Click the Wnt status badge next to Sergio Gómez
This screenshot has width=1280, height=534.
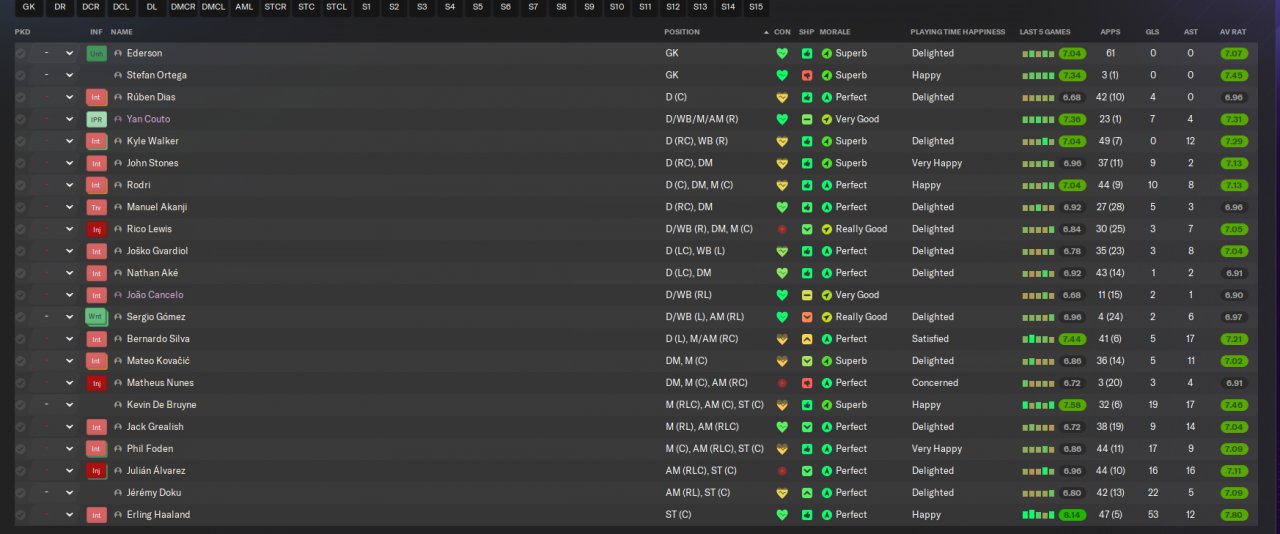(x=96, y=317)
